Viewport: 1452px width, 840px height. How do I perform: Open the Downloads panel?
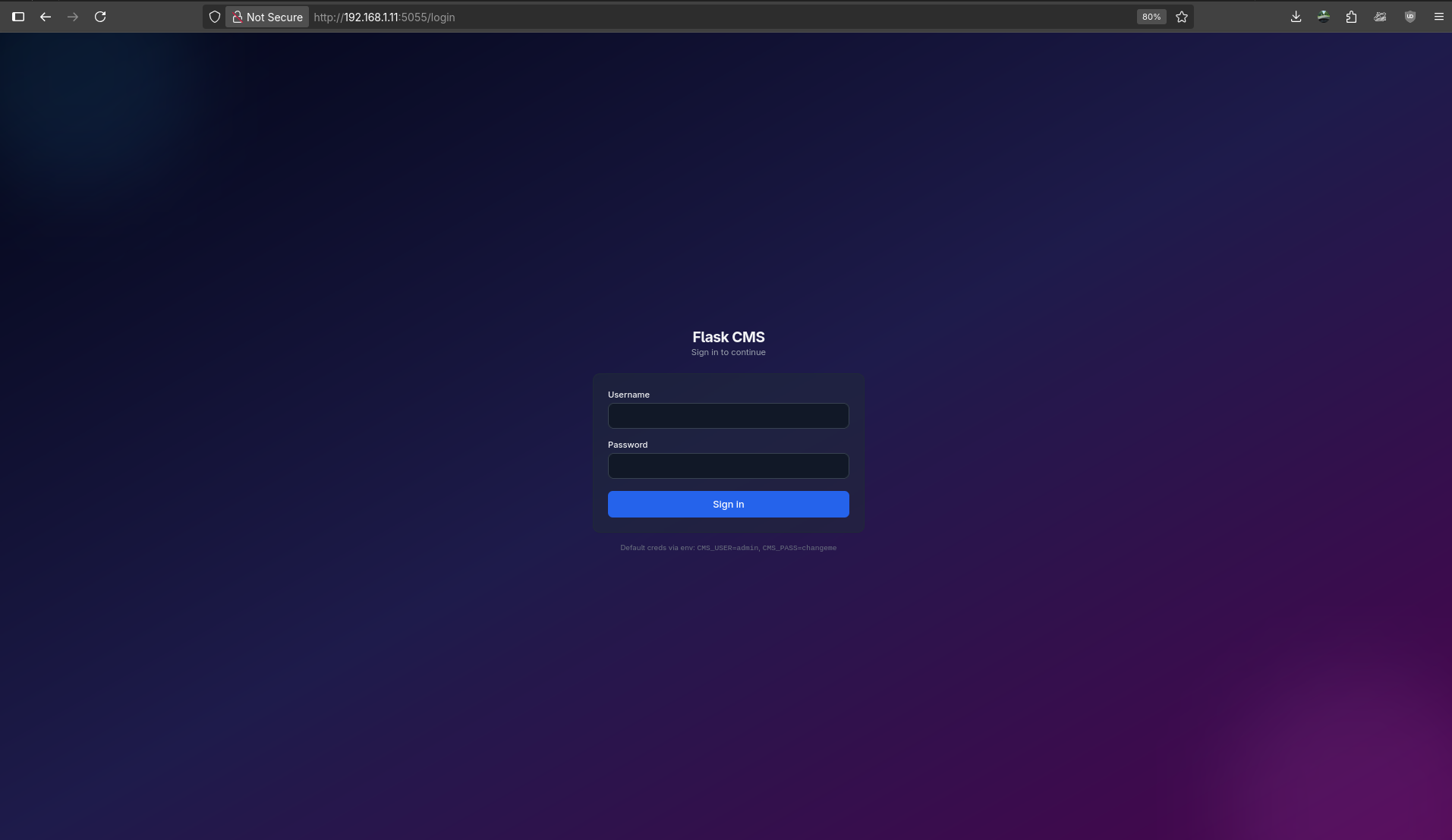1296,17
